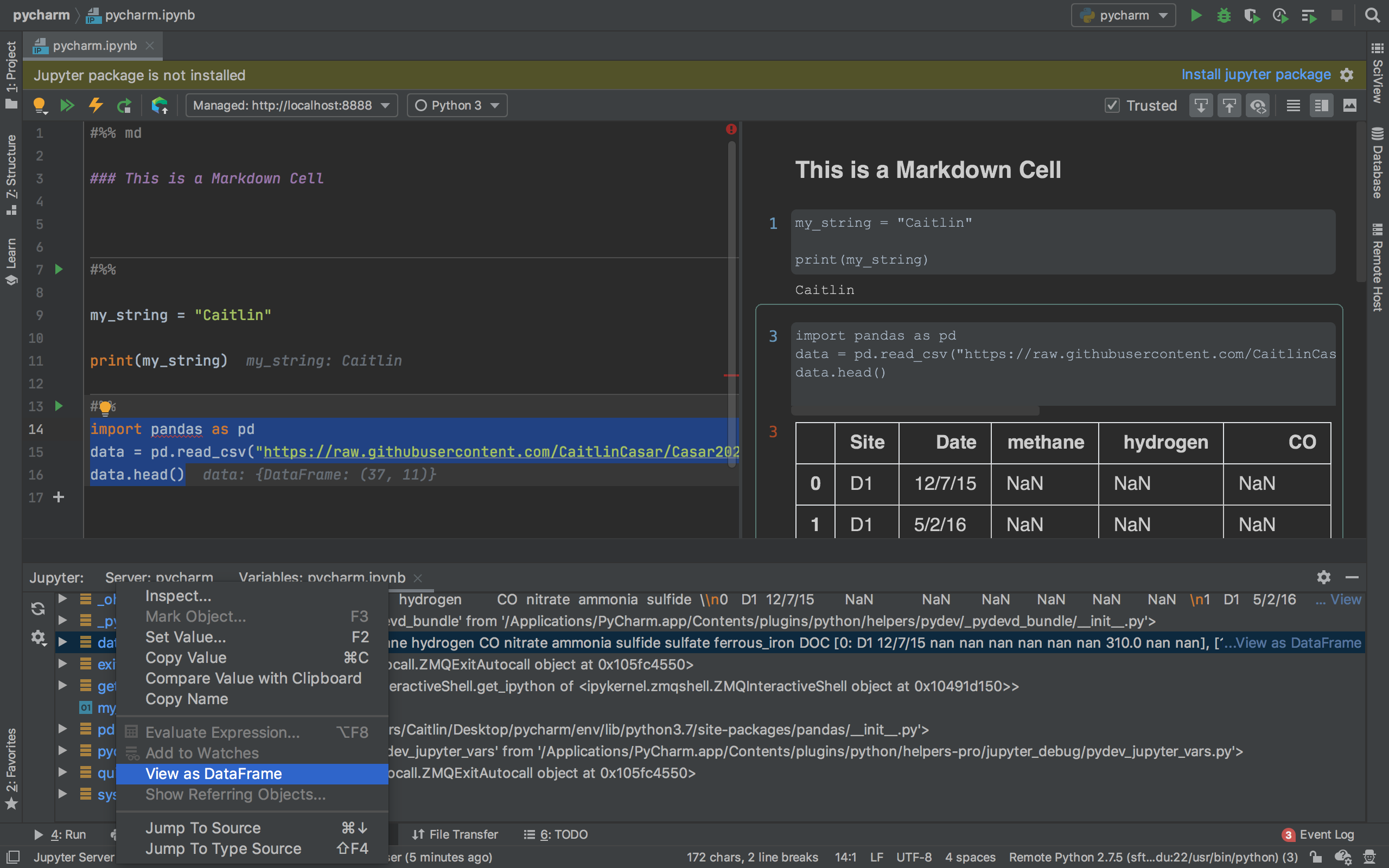Run the pycharm configuration with green play icon
Screen dimensions: 1389x868
click(x=1196, y=16)
